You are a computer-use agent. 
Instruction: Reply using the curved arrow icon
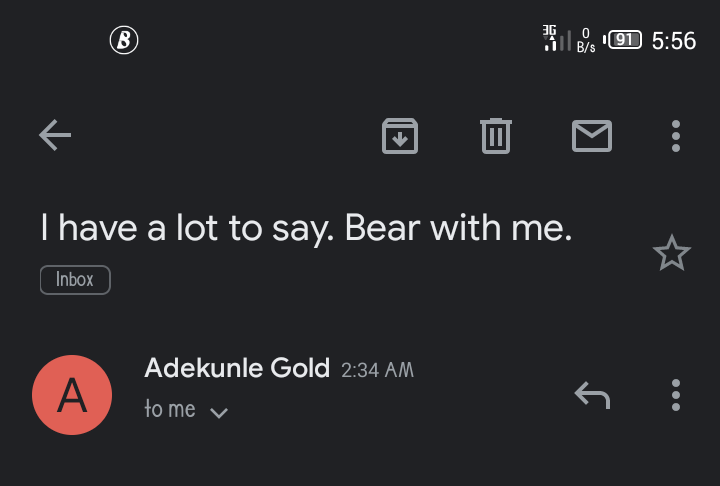point(592,395)
